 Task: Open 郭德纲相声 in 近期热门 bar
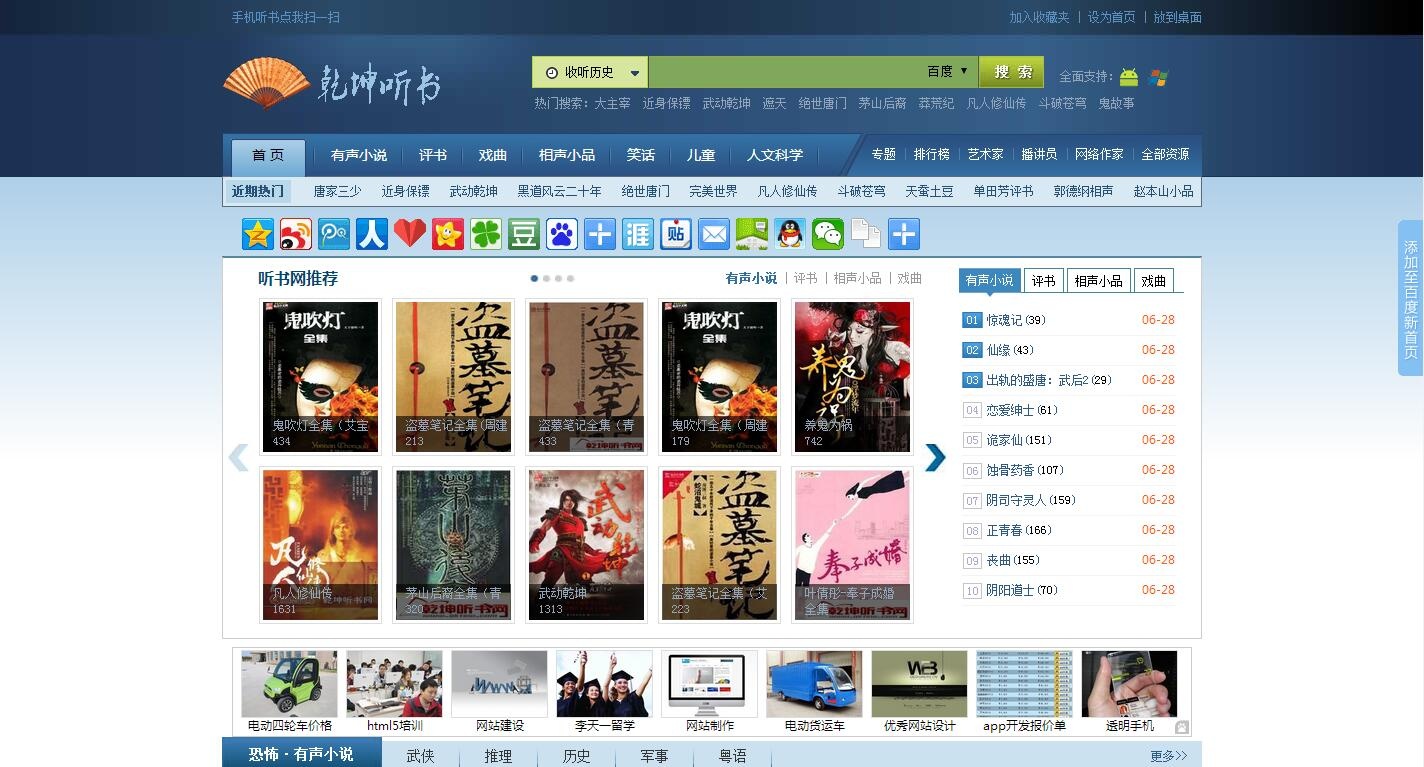click(x=1083, y=191)
